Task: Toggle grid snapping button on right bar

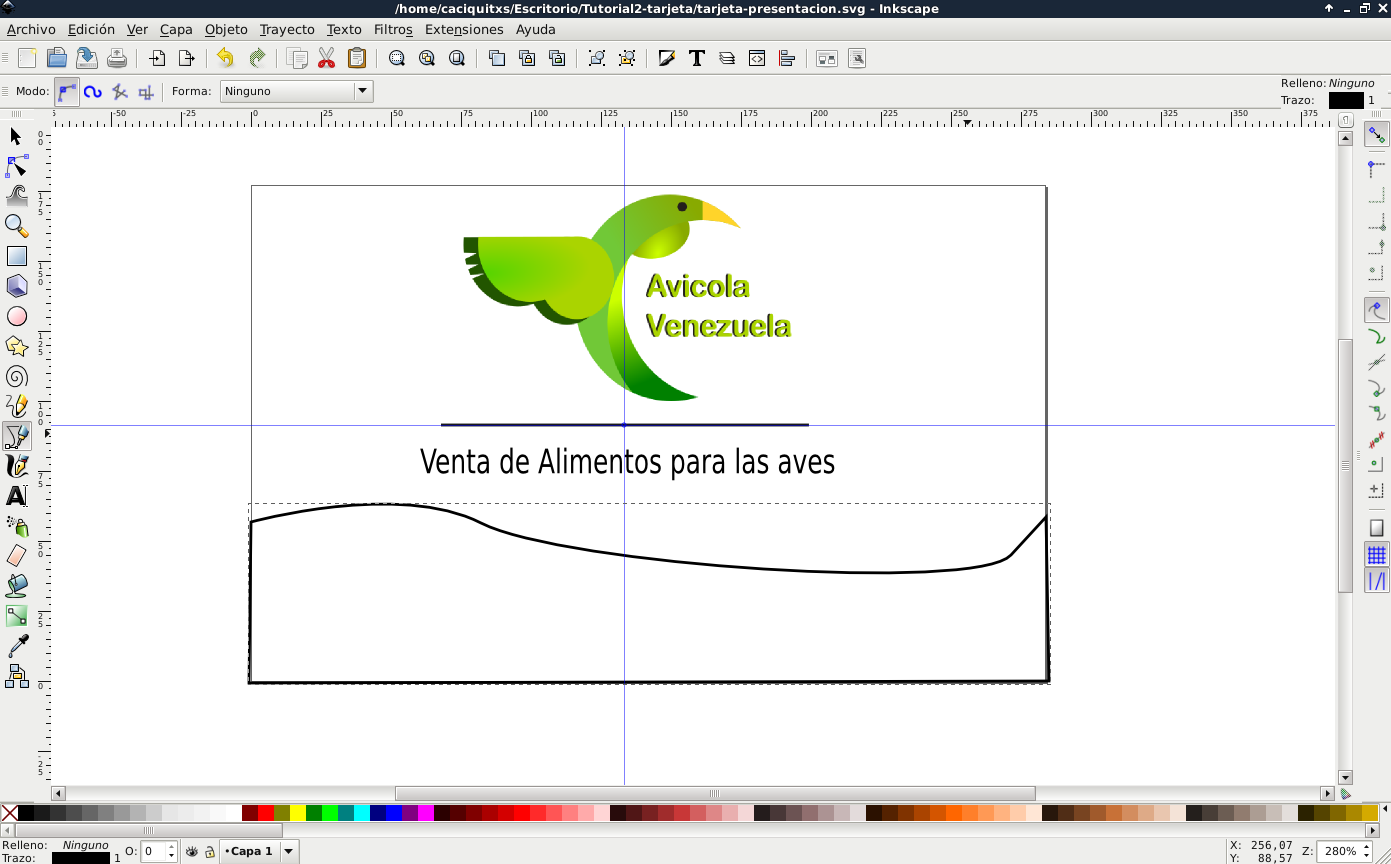Action: [x=1377, y=555]
